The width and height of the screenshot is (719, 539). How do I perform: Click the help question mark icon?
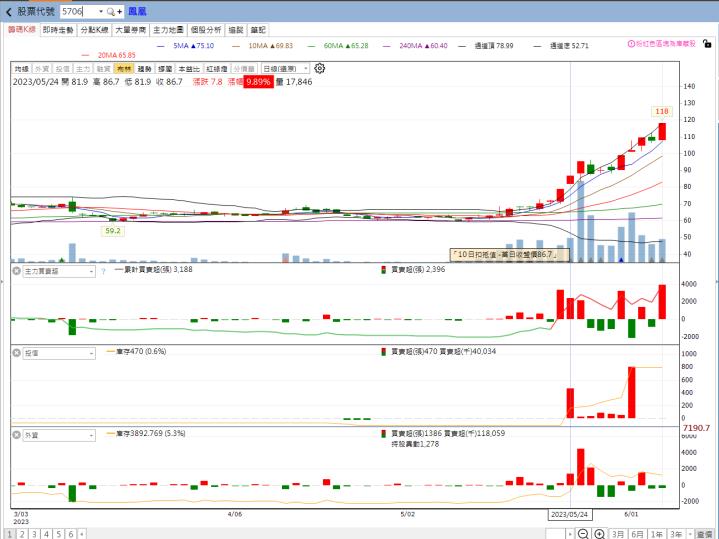click(x=103, y=270)
